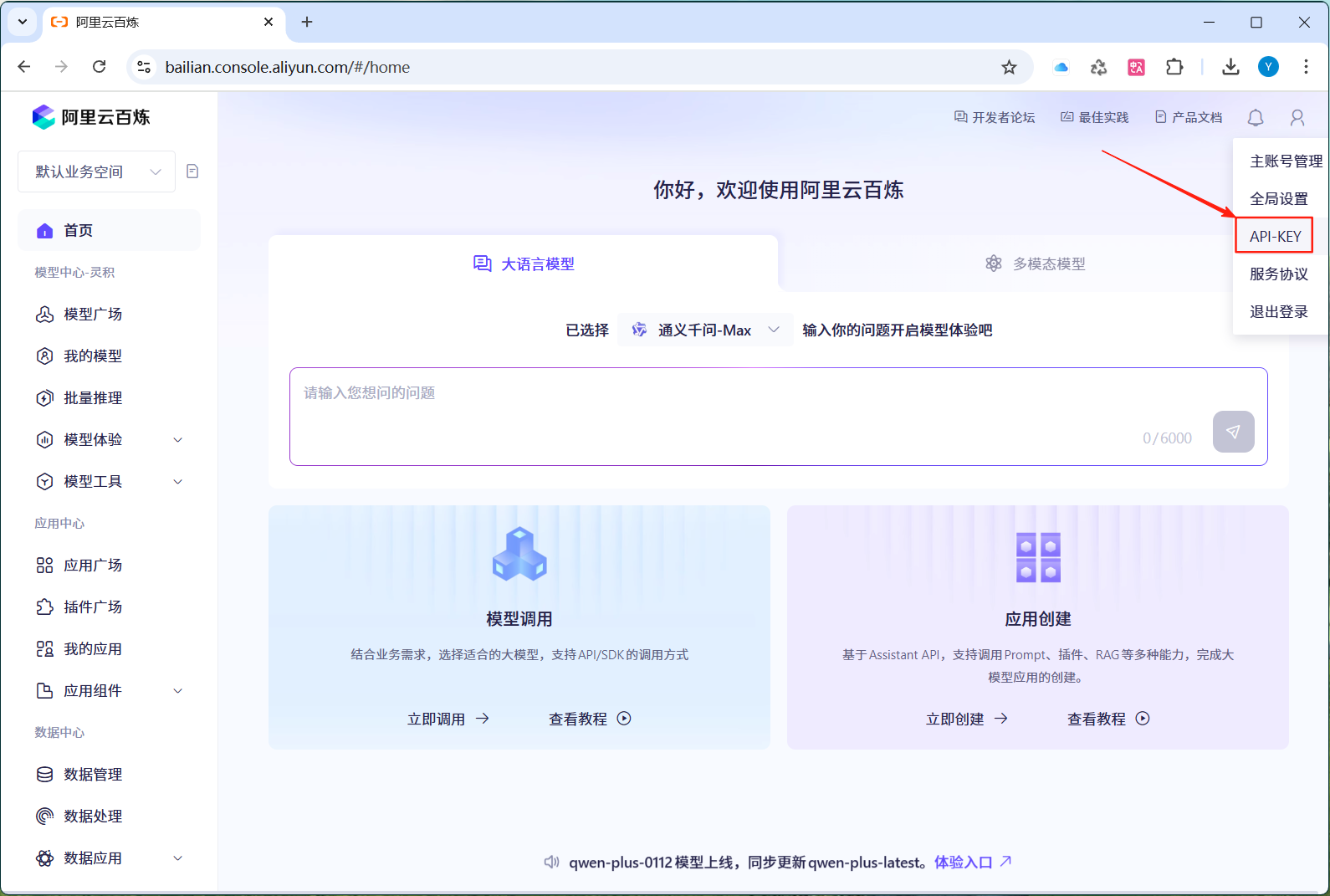Open the Chrome three-dot menu

[x=1306, y=67]
